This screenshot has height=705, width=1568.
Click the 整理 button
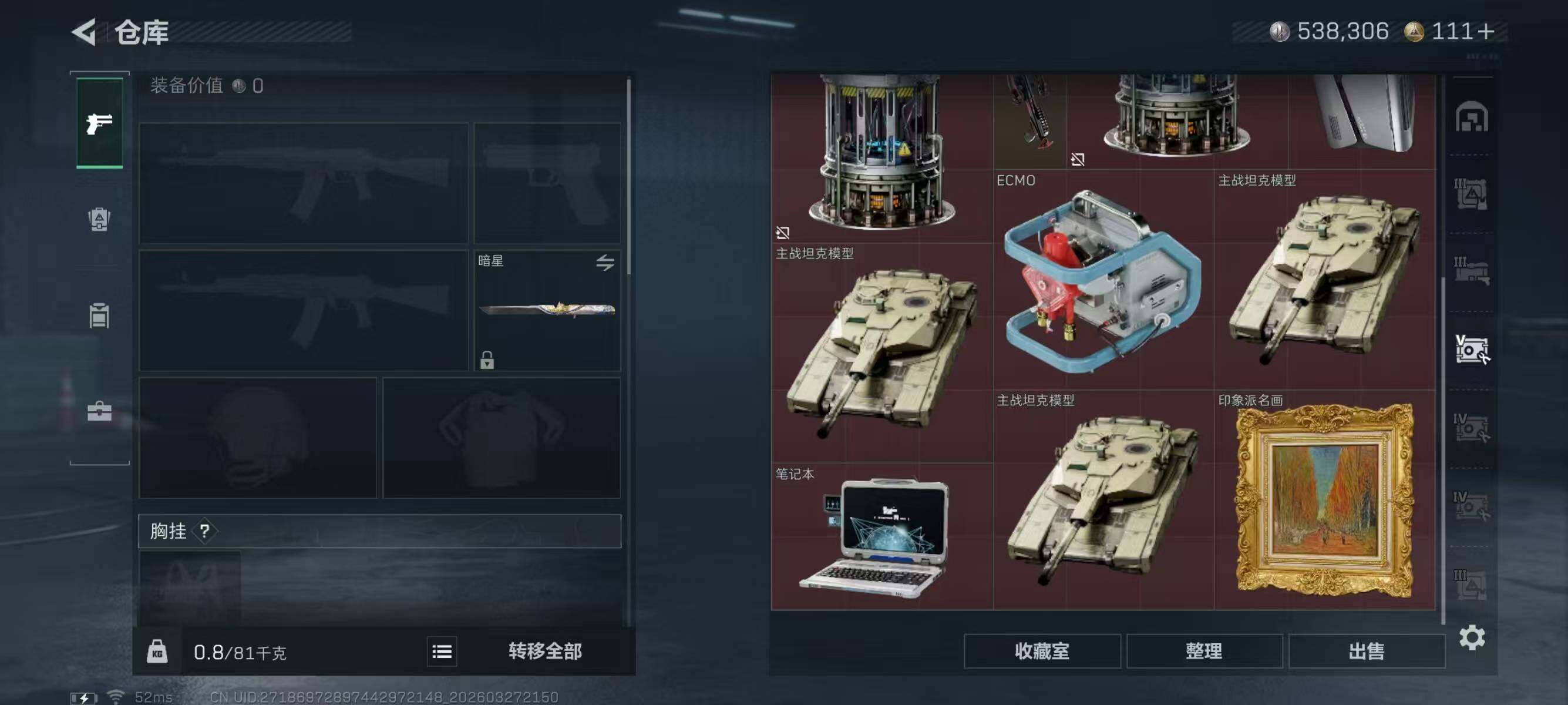pos(1204,651)
